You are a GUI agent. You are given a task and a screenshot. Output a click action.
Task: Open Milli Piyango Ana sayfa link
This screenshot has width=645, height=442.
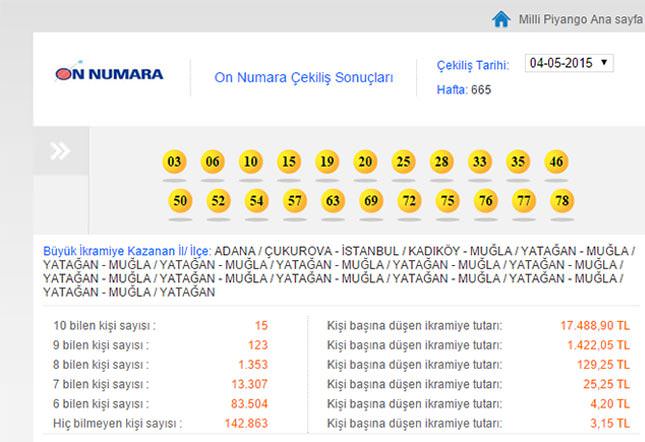coord(580,19)
